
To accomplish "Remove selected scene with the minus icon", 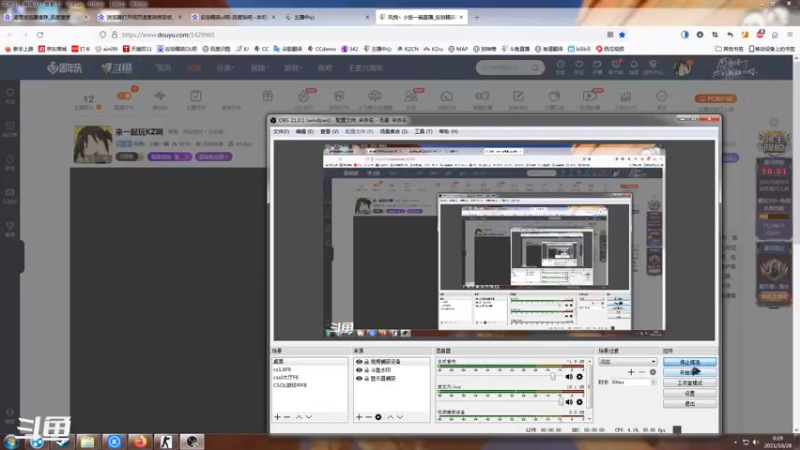I will 287,417.
